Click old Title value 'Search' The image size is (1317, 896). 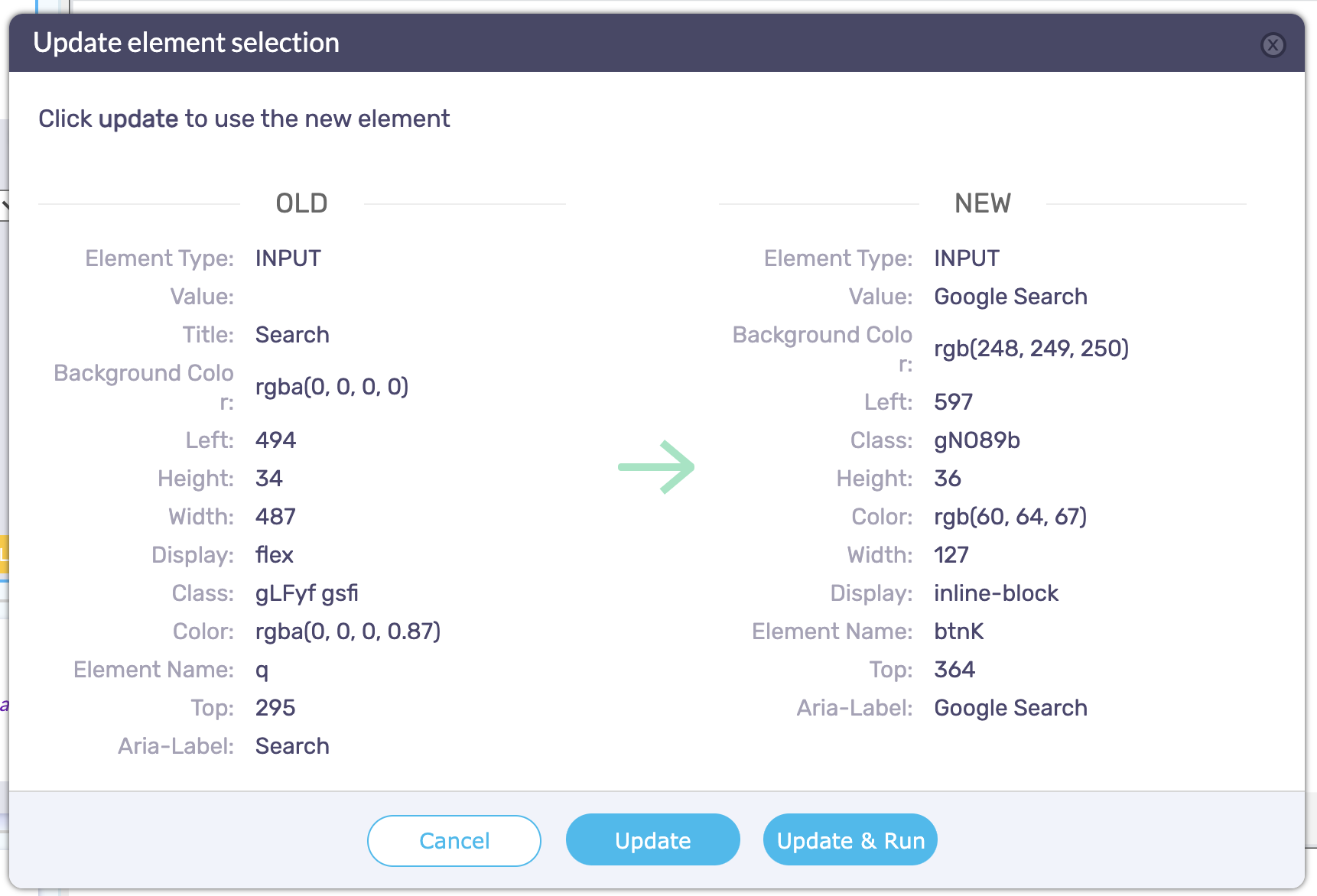[292, 335]
